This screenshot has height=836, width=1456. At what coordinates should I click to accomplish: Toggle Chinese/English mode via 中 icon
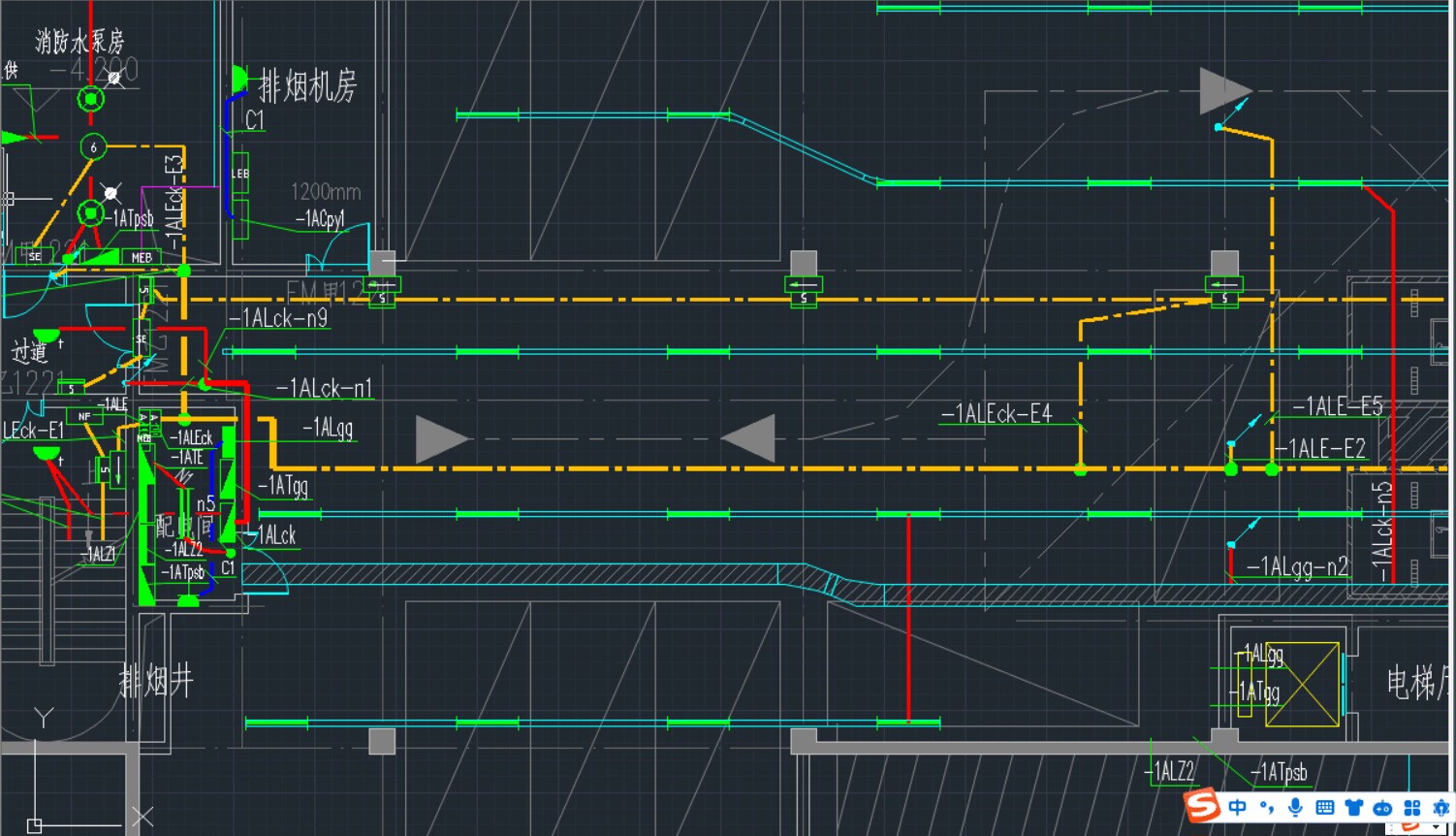[1238, 807]
